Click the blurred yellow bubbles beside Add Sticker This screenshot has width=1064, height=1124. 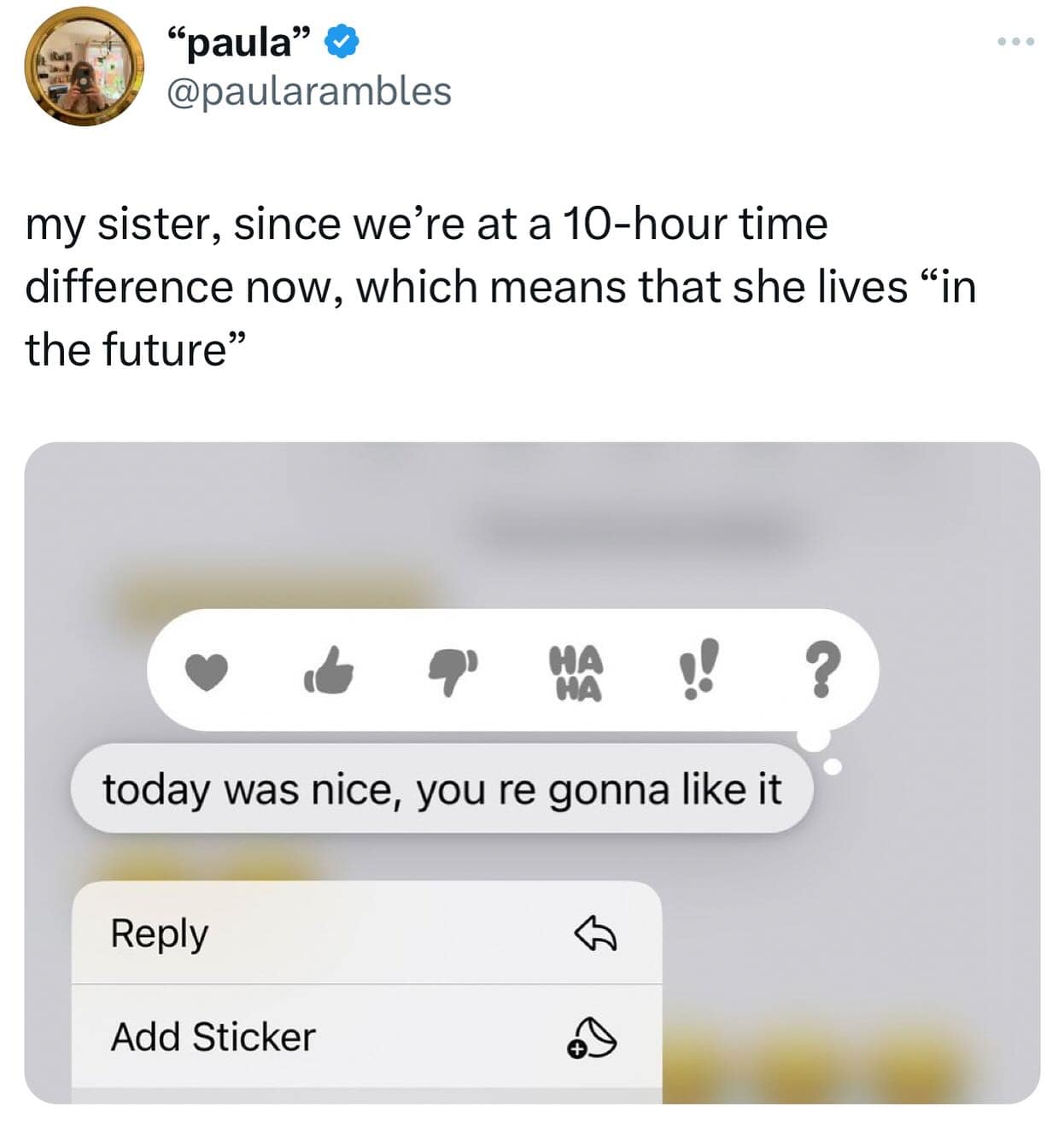click(x=845, y=1068)
